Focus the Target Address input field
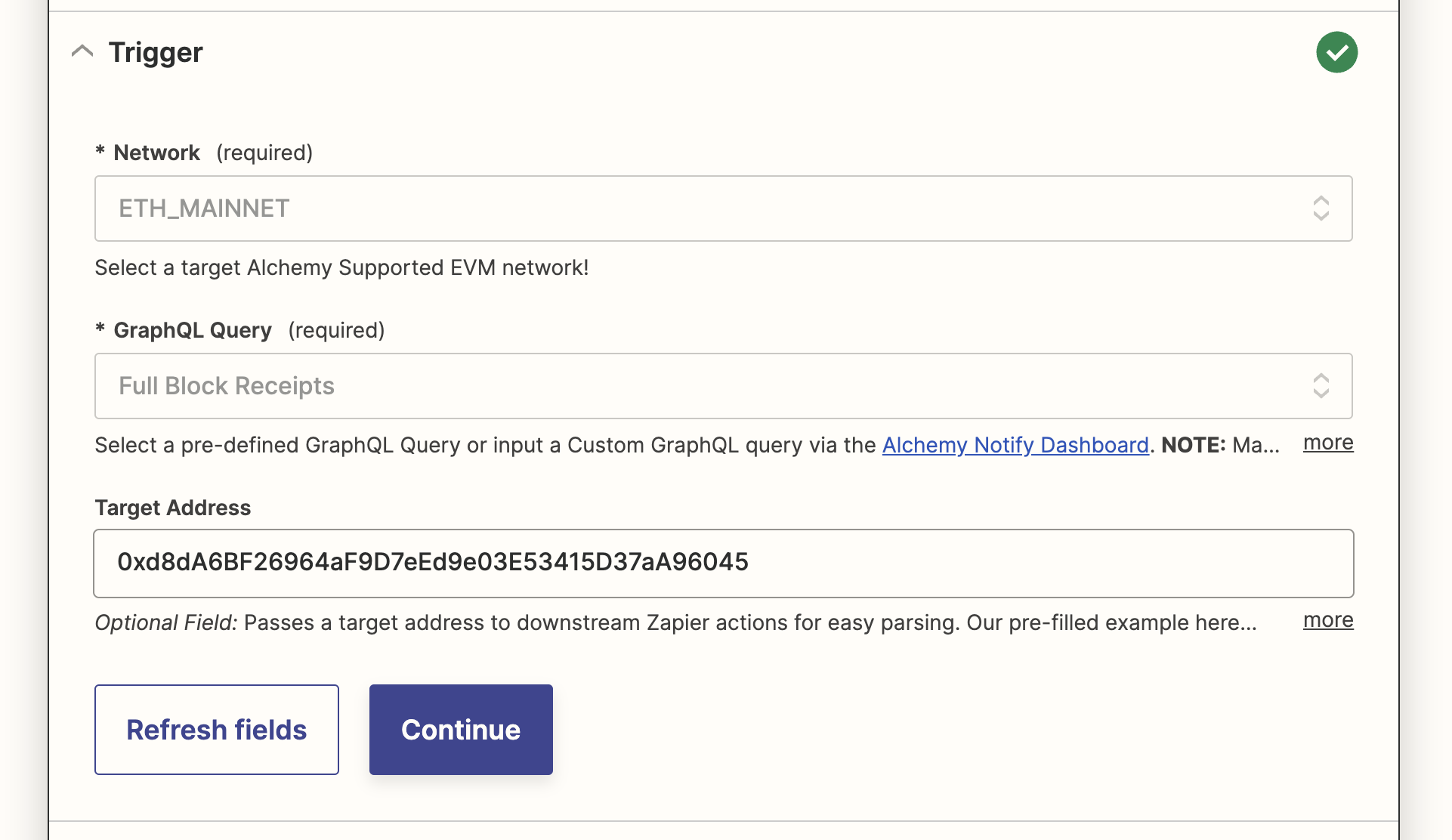1452x840 pixels. pos(723,563)
